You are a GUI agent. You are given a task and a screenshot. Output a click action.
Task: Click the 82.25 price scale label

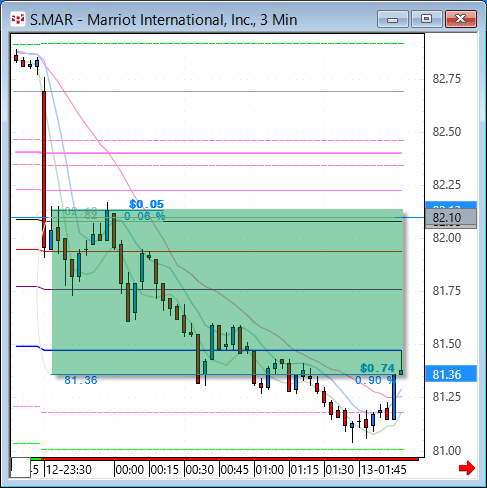(447, 185)
